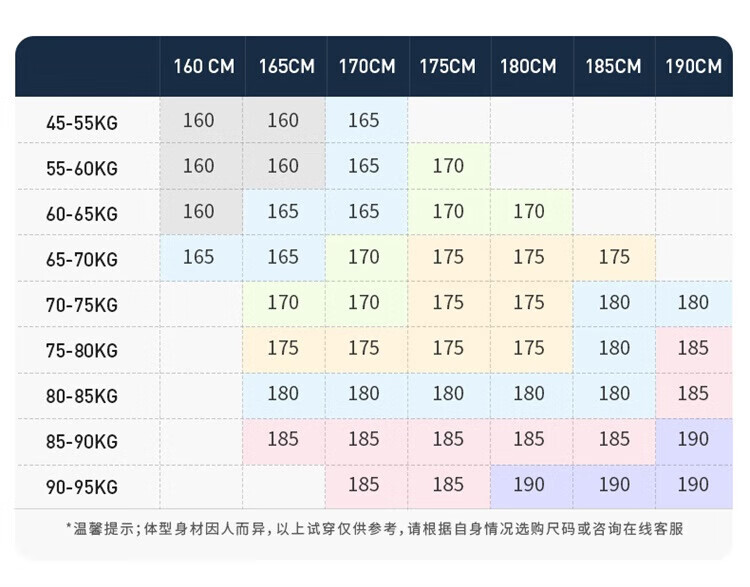Click 190 under 185CM in 90-95KG row
The width and height of the screenshot is (750, 587).
click(614, 484)
